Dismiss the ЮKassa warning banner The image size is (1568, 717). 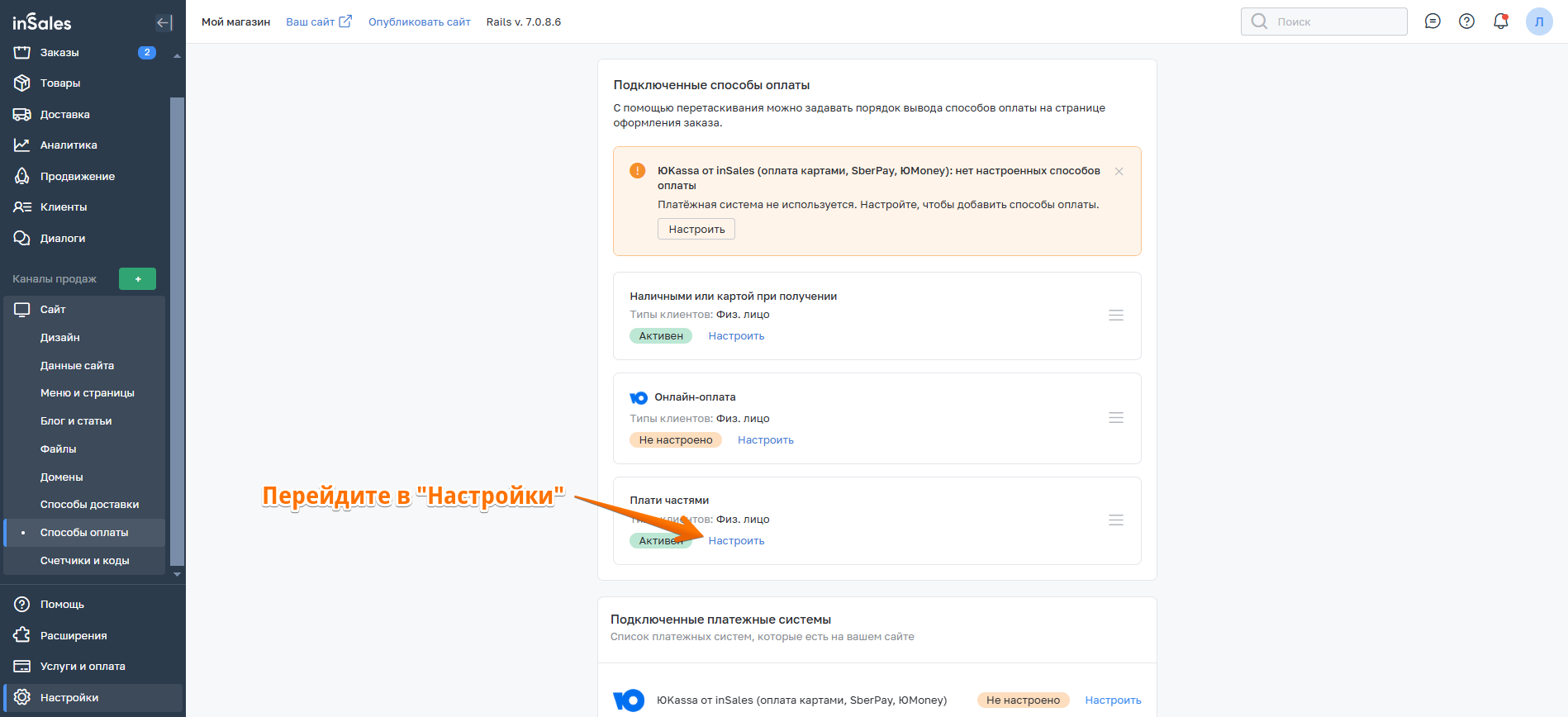click(x=1119, y=172)
